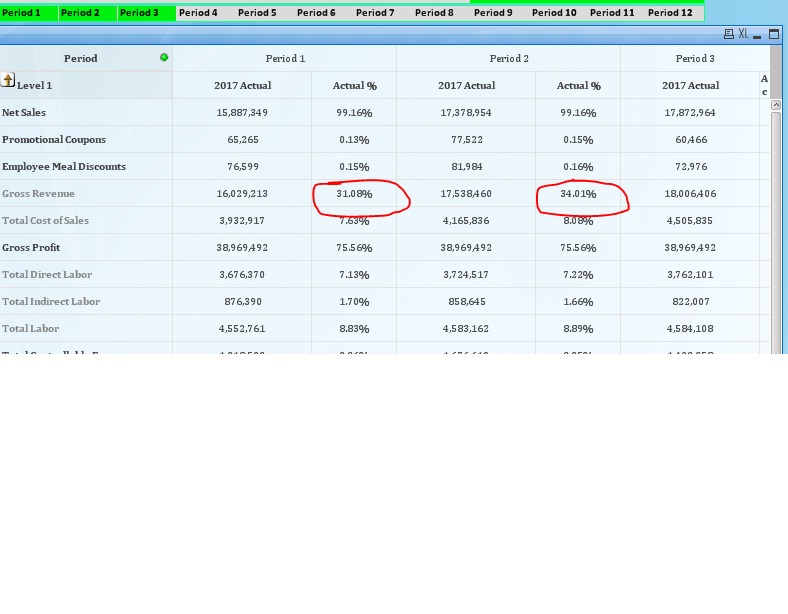Click the 16,029,213 Gross Revenue value
The image size is (788, 614).
coord(242,193)
